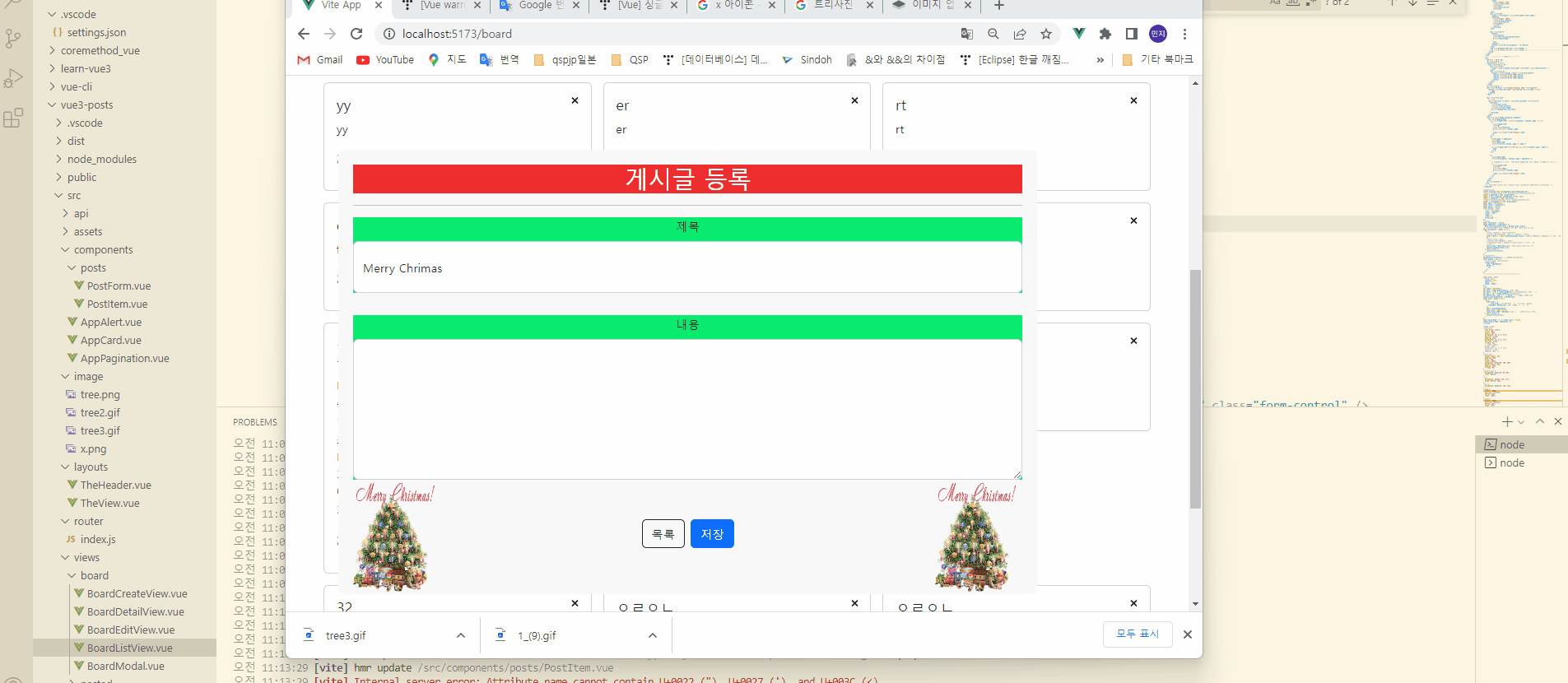
Task: Bookmark this page with the star icon
Action: [x=1046, y=34]
